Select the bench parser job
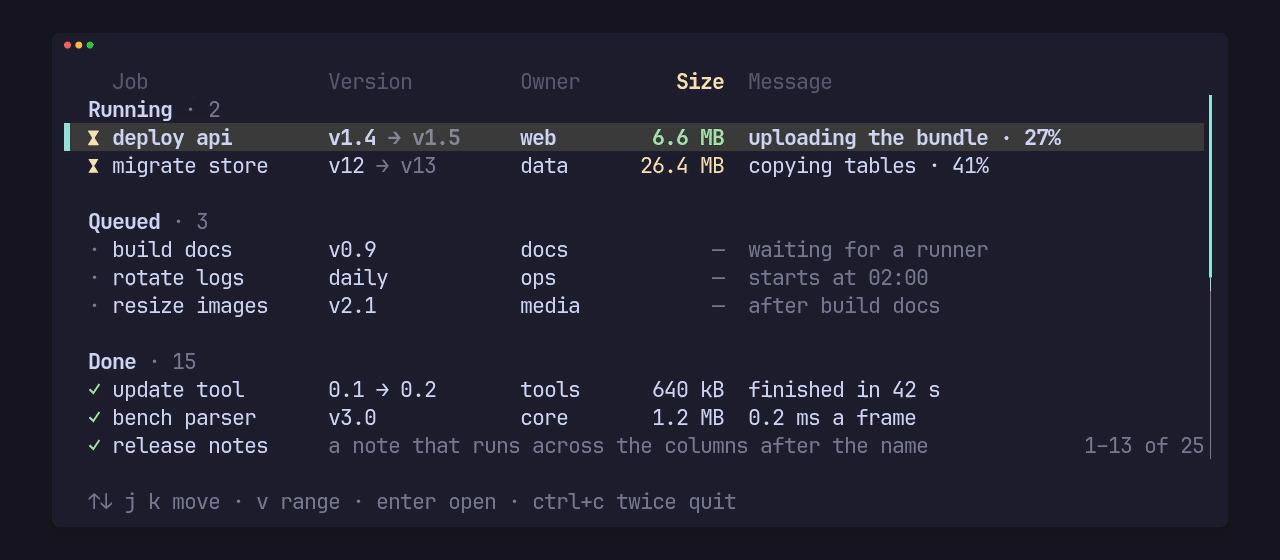Viewport: 1280px width, 560px height. 636,418
